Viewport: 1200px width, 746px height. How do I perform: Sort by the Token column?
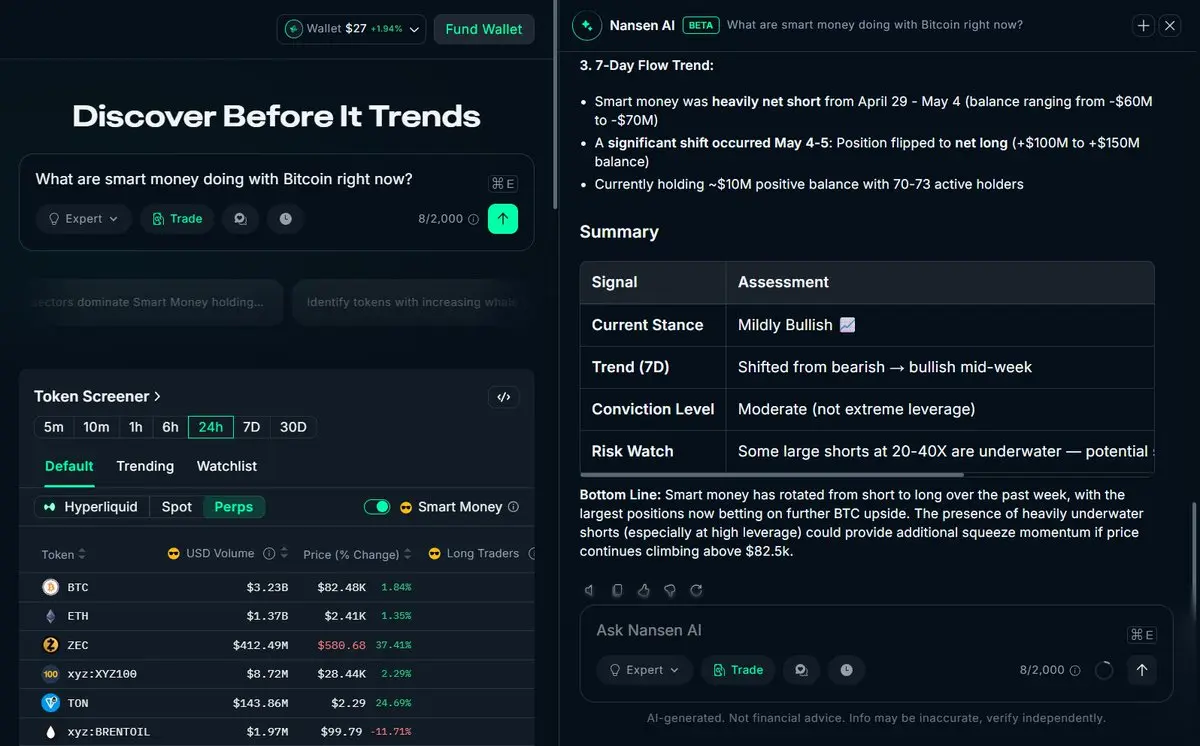pyautogui.click(x=63, y=554)
